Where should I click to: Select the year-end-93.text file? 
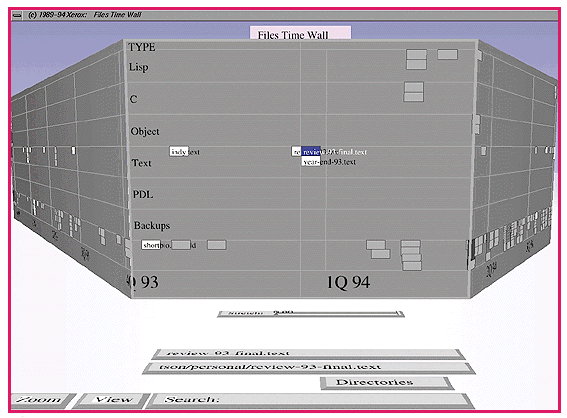click(311, 161)
